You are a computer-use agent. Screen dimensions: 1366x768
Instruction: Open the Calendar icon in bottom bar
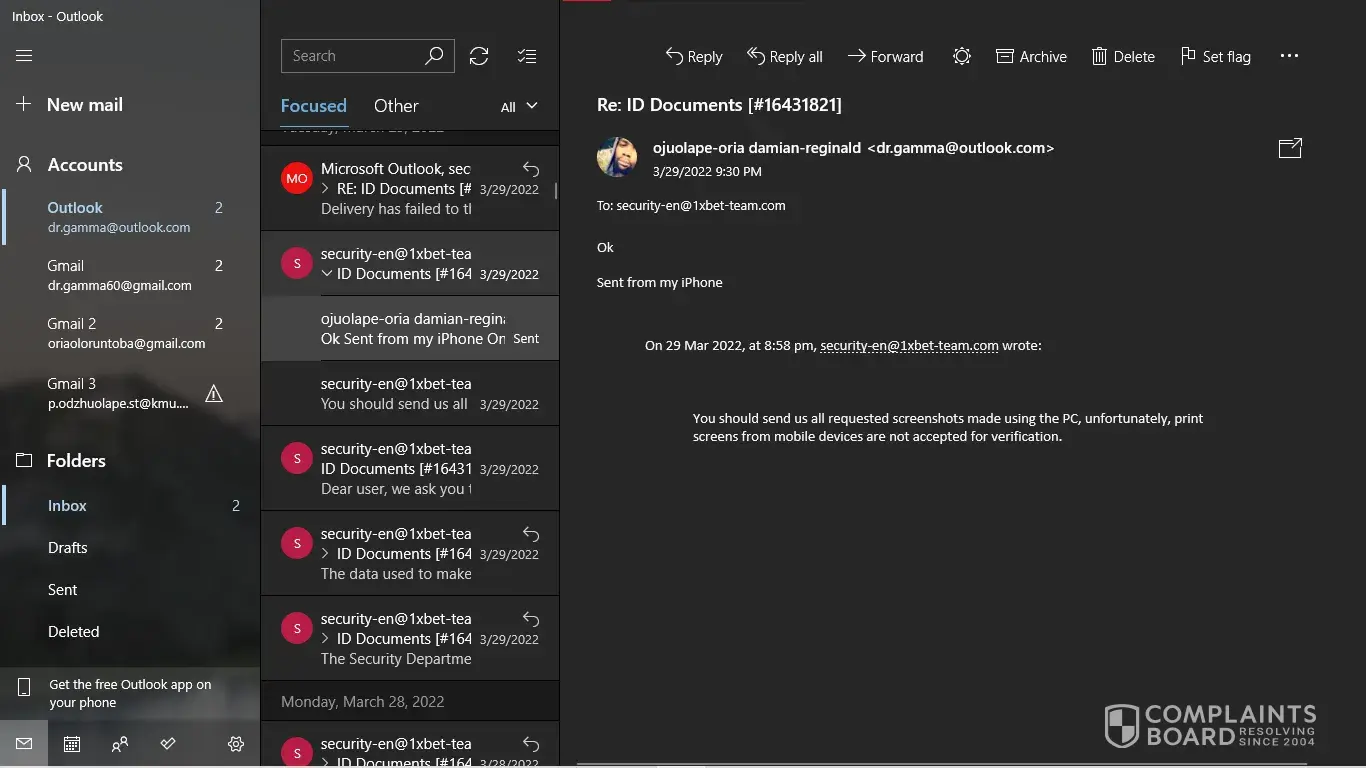72,744
